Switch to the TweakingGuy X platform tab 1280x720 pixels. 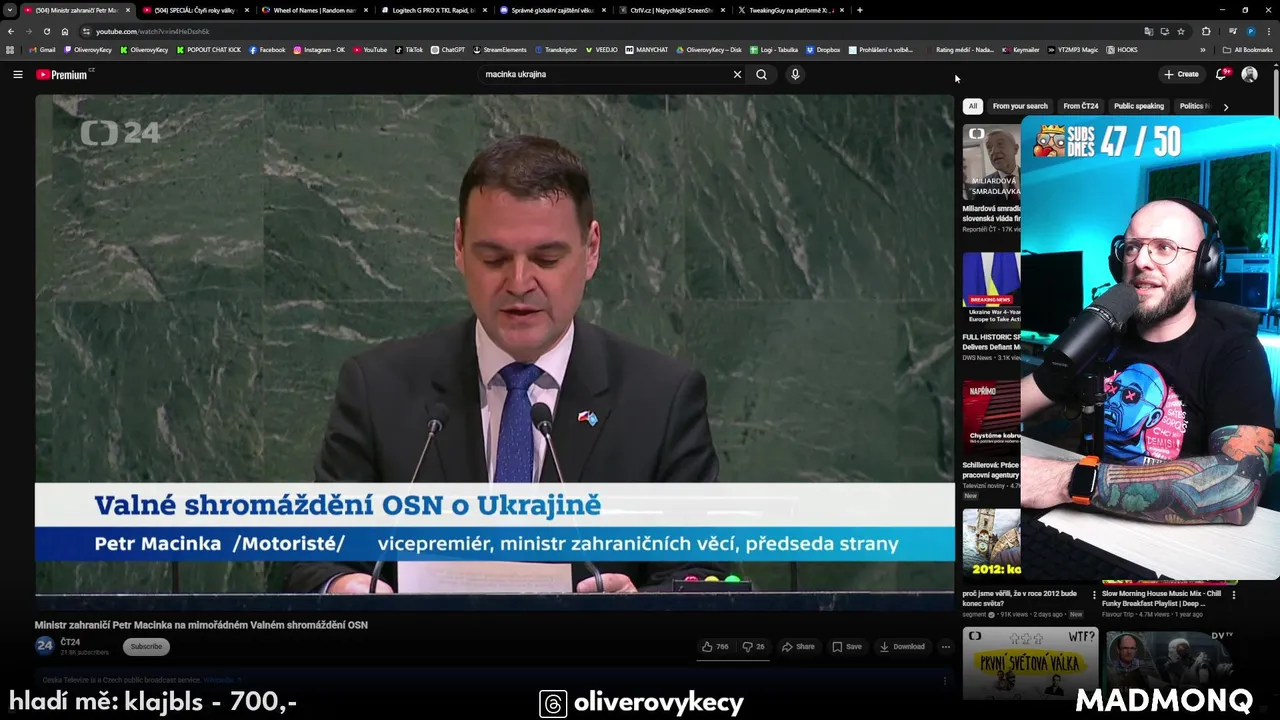(790, 10)
